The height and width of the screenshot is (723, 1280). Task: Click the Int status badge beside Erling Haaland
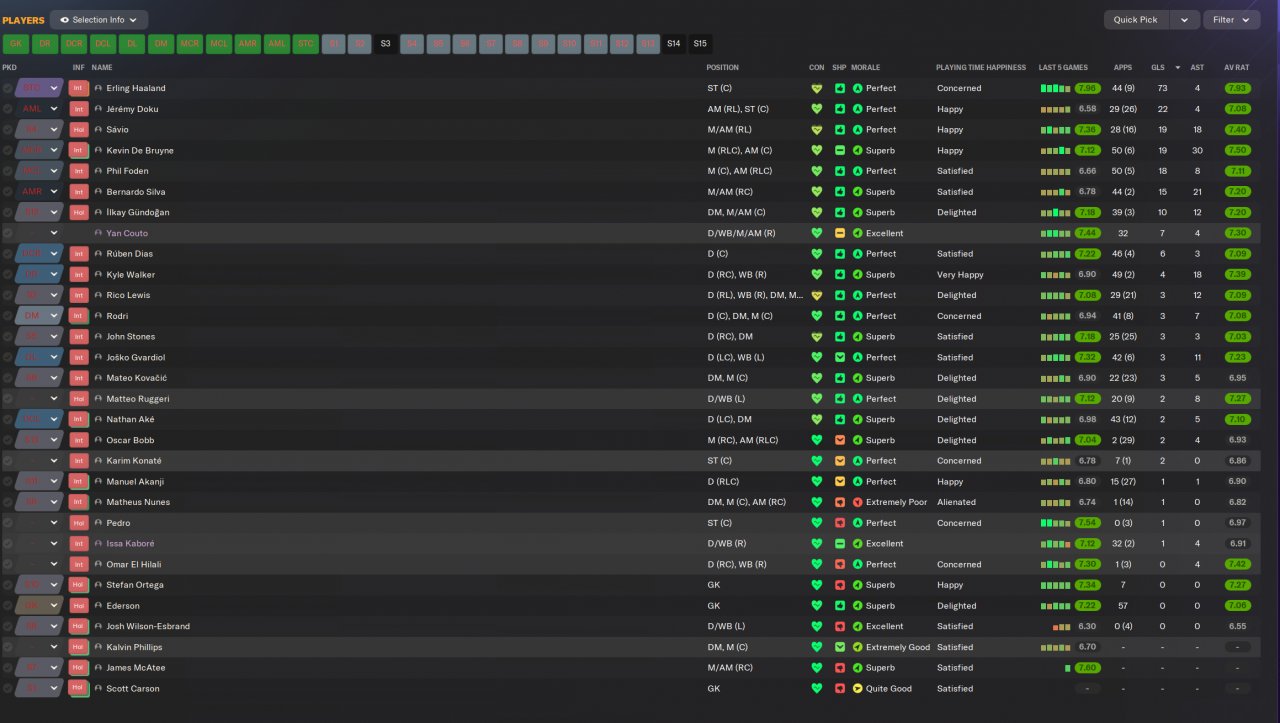click(79, 88)
